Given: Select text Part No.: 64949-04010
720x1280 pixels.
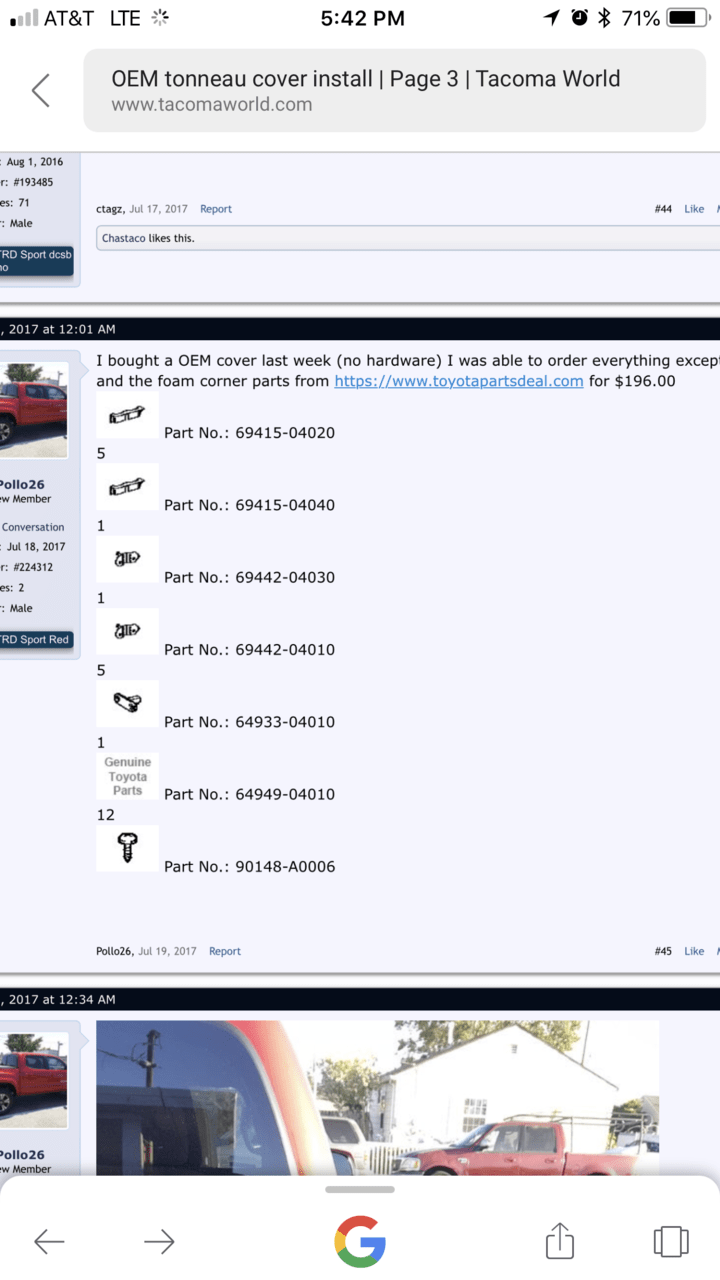Looking at the screenshot, I should pos(249,794).
